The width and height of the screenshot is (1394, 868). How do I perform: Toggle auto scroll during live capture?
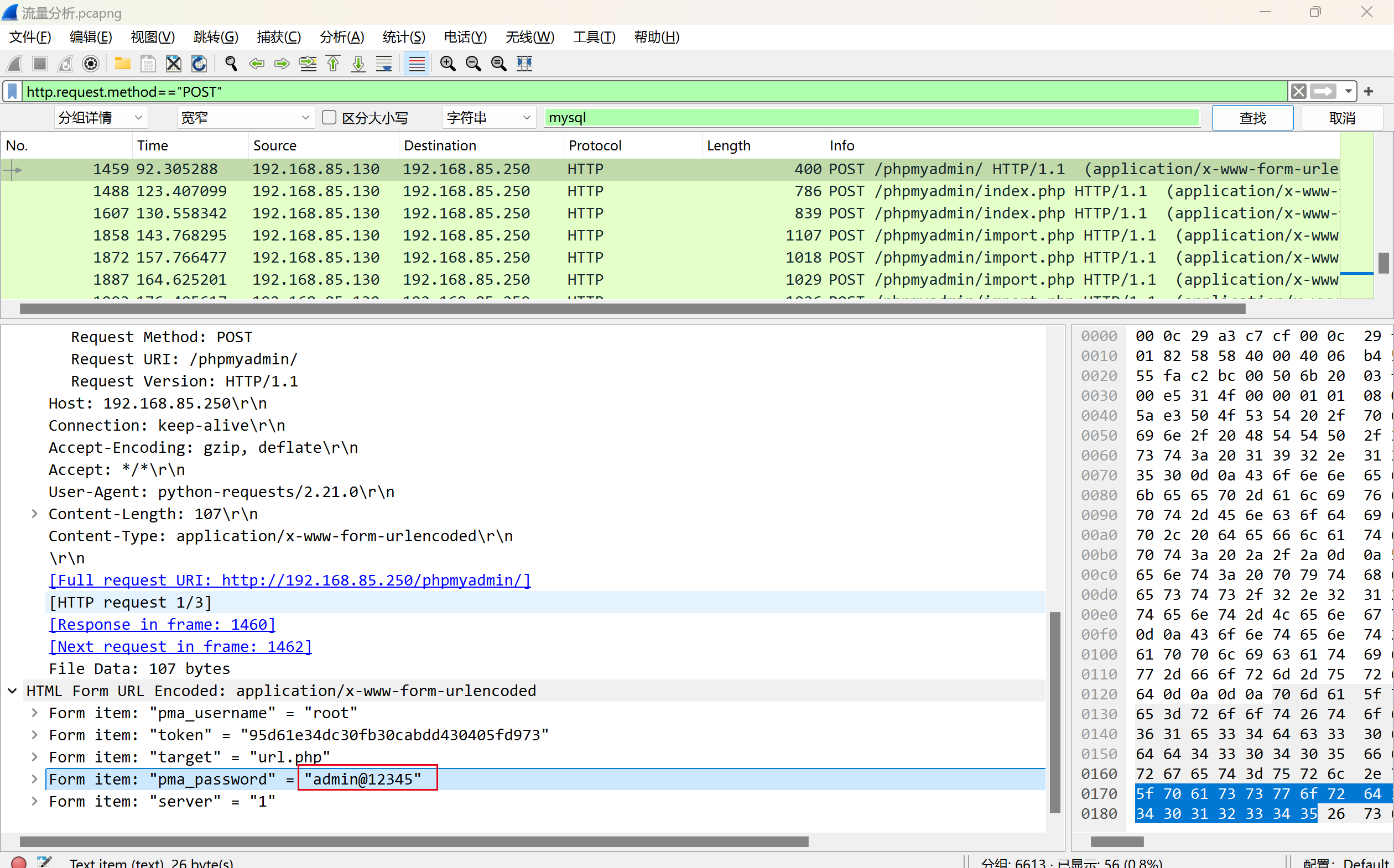coord(384,63)
